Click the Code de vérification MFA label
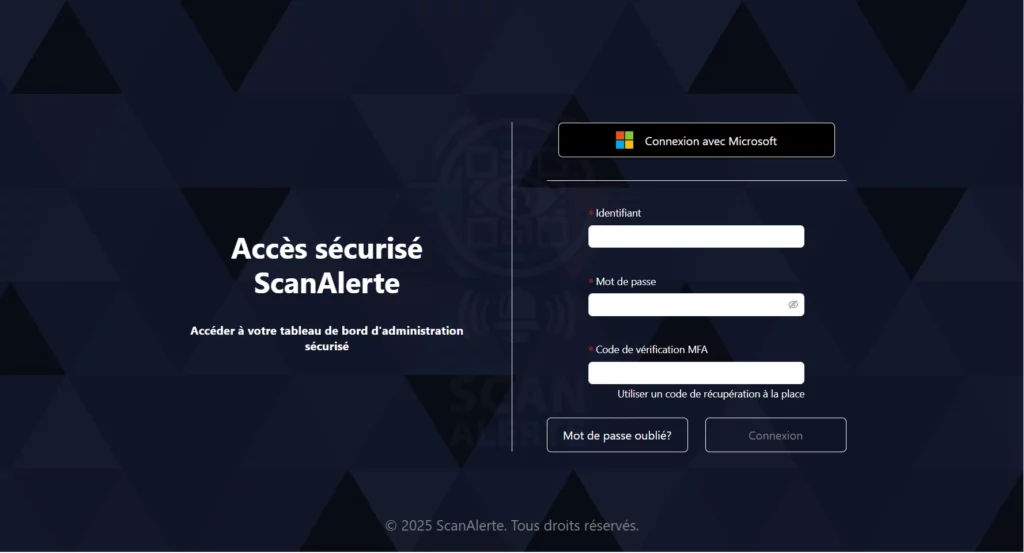The width and height of the screenshot is (1024, 553). click(651, 349)
